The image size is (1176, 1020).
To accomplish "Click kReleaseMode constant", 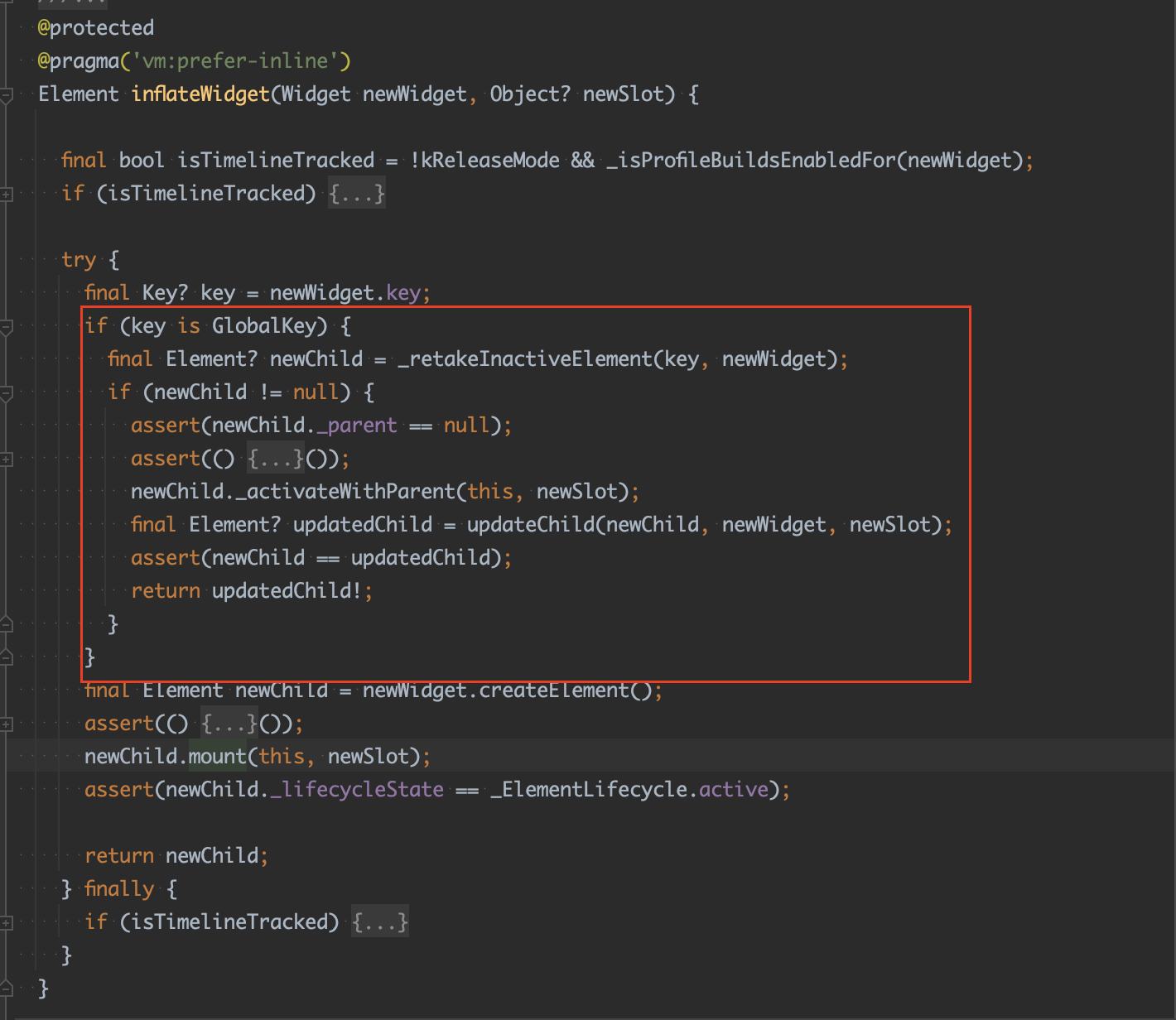I will [x=490, y=161].
